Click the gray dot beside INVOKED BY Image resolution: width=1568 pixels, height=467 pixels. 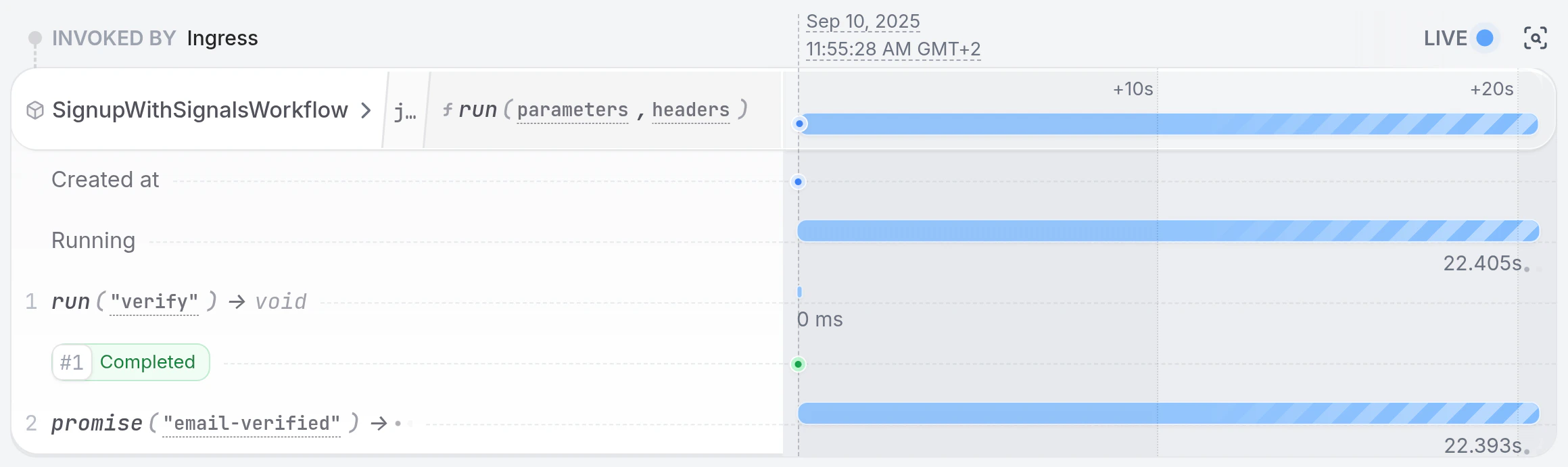pyautogui.click(x=34, y=39)
